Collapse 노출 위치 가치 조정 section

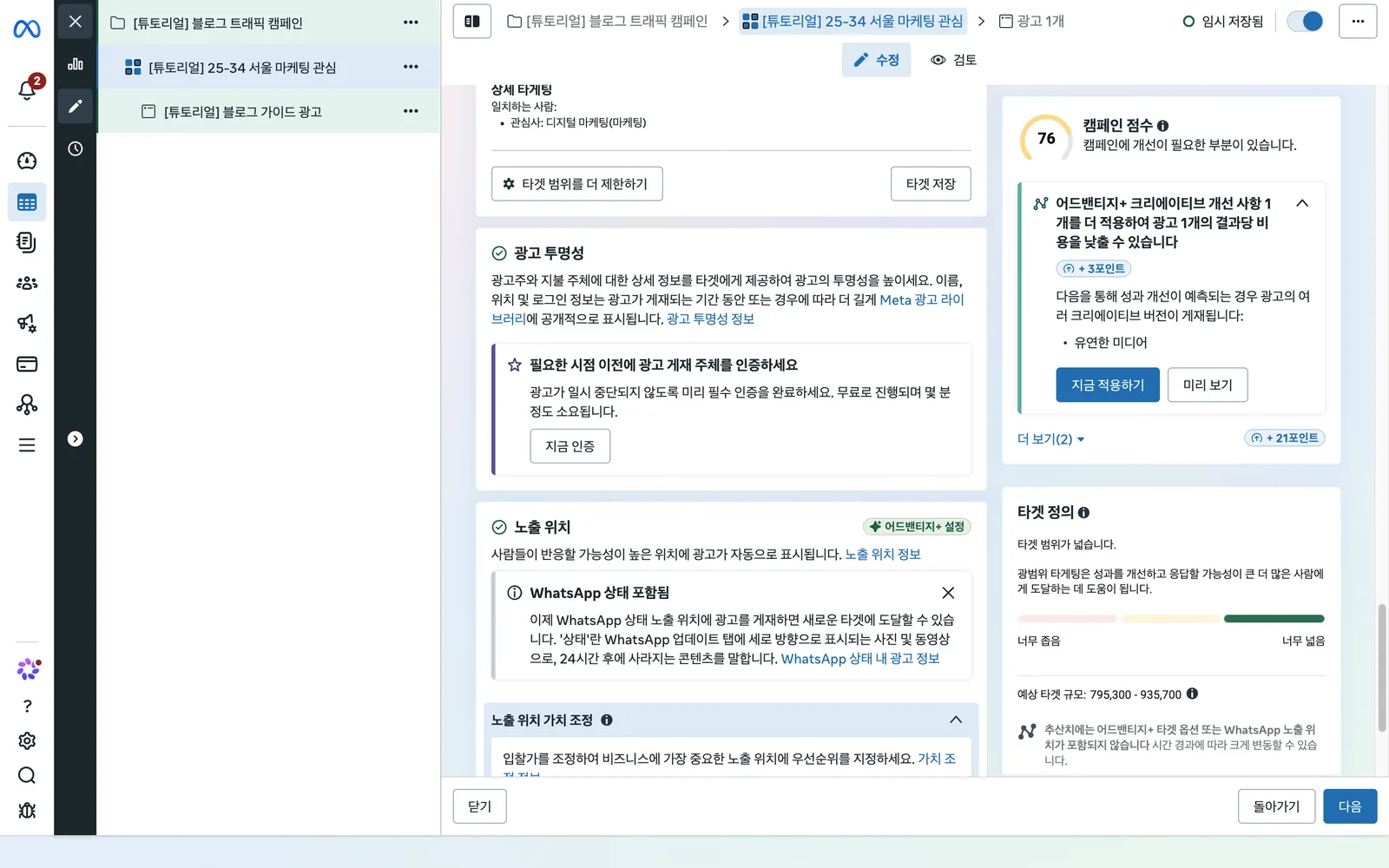click(x=956, y=720)
